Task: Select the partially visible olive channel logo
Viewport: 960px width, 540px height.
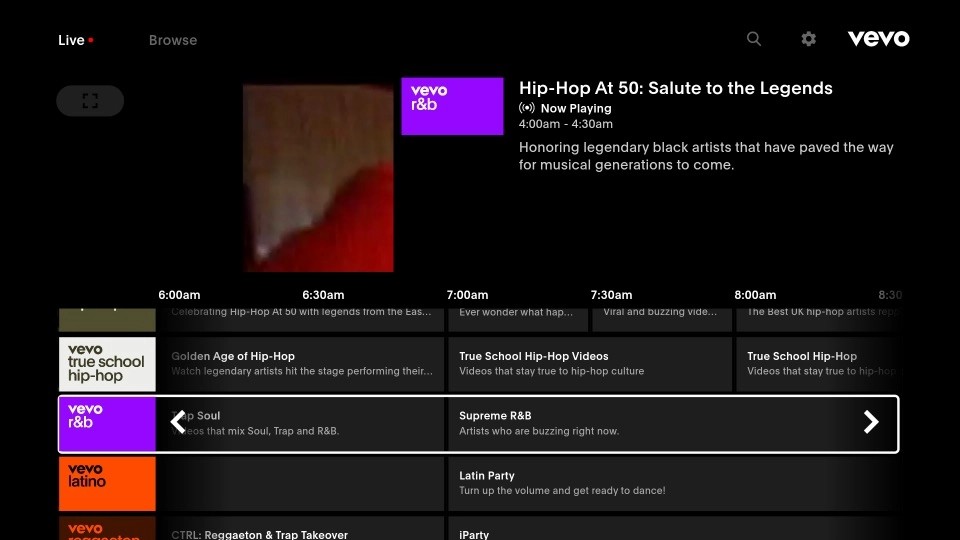Action: [107, 320]
